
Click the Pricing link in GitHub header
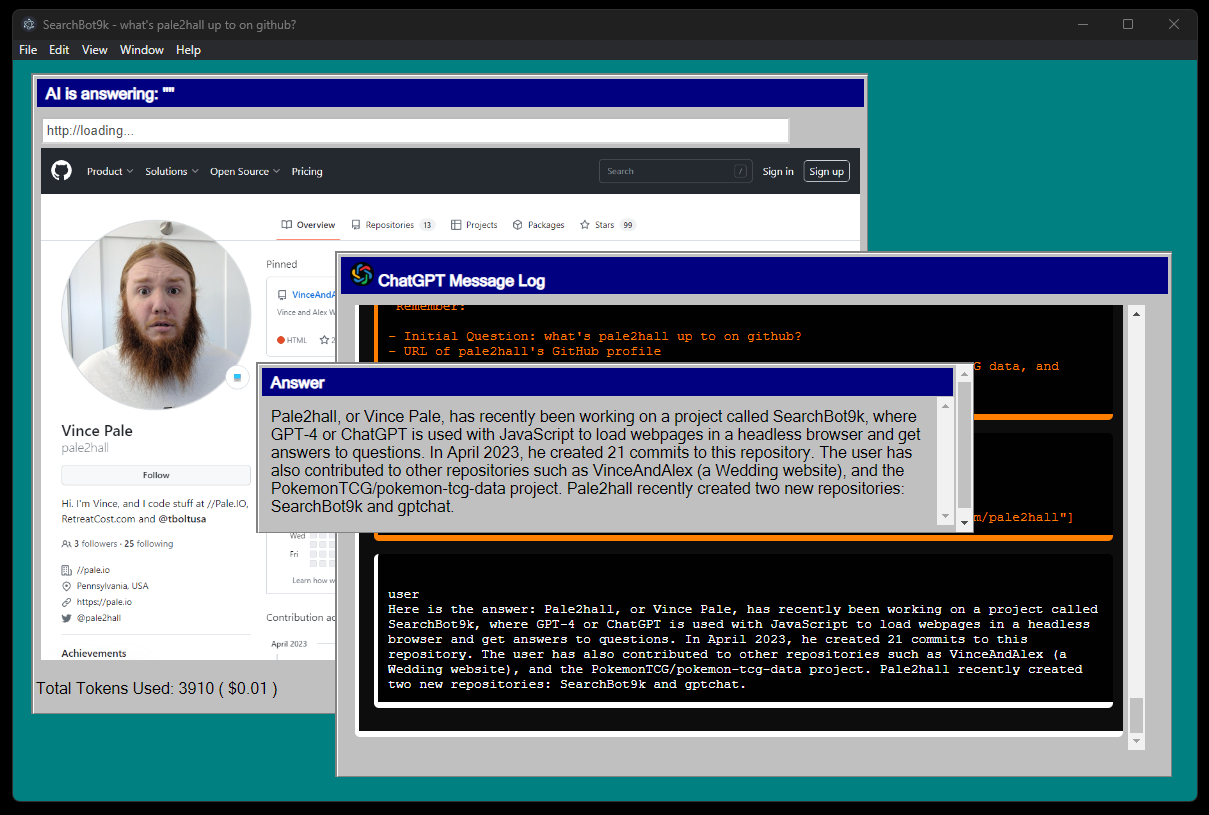coord(307,171)
